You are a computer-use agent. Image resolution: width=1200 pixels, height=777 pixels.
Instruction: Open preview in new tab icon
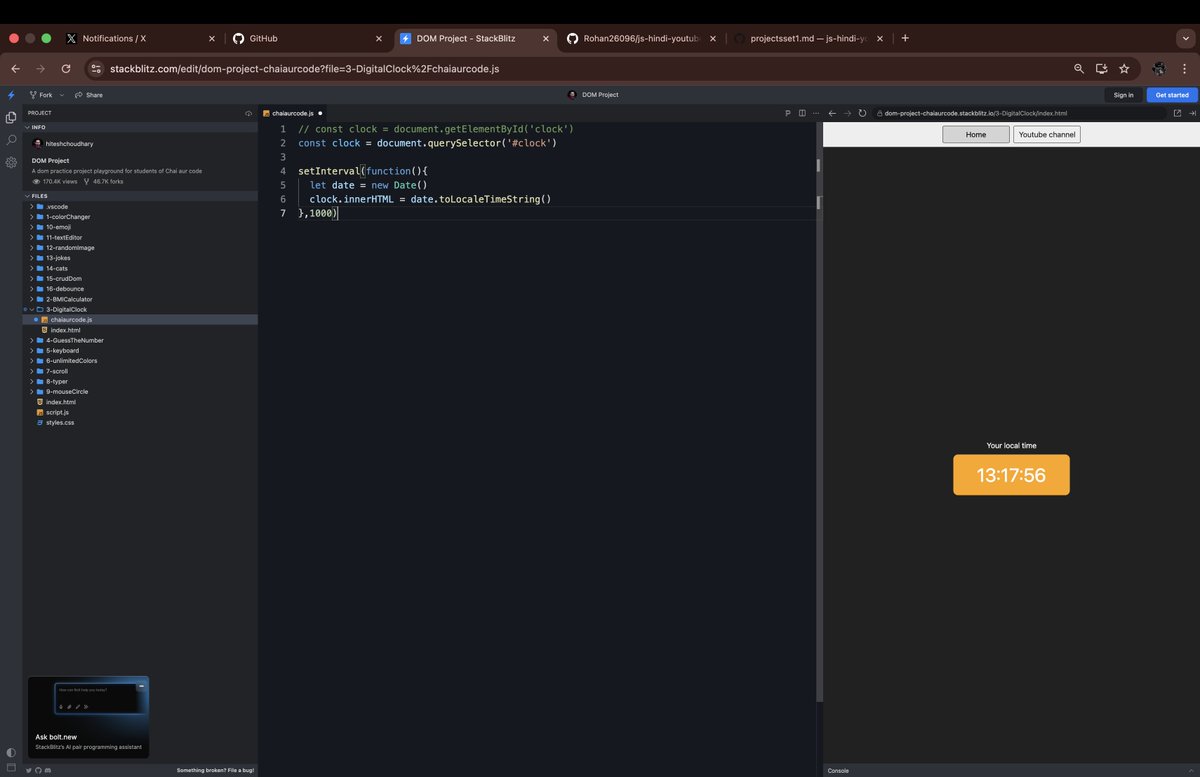(1177, 113)
